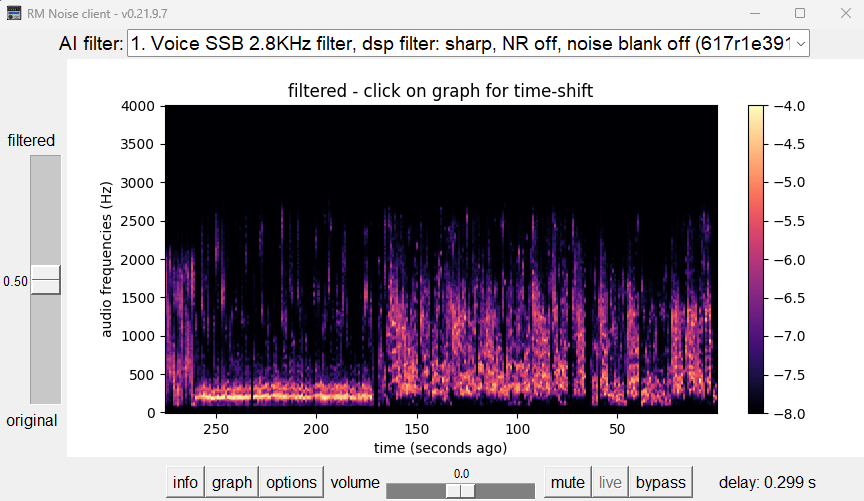Viewport: 864px width, 501px height.
Task: Mute the audio output
Action: coord(568,482)
